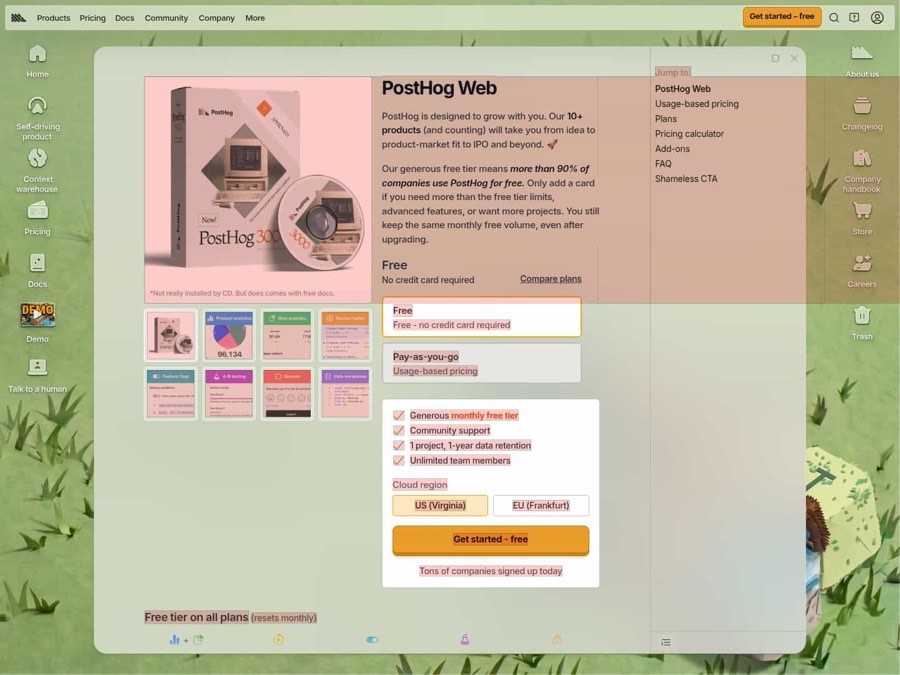
Task: Click the large PostHog 3000 box image
Action: [258, 189]
